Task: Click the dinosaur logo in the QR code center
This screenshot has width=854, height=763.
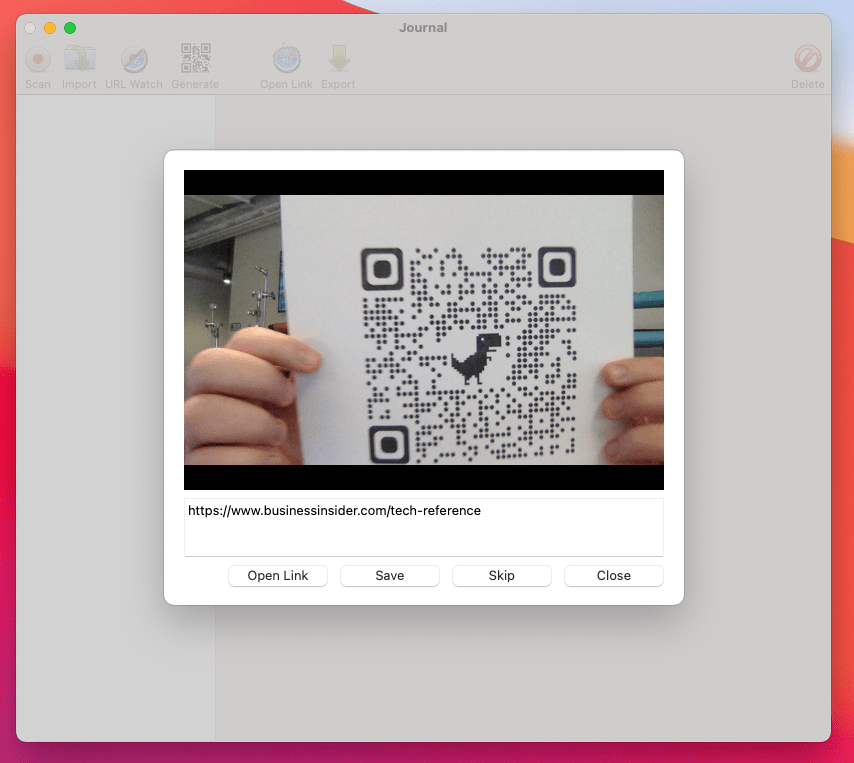Action: pyautogui.click(x=477, y=355)
